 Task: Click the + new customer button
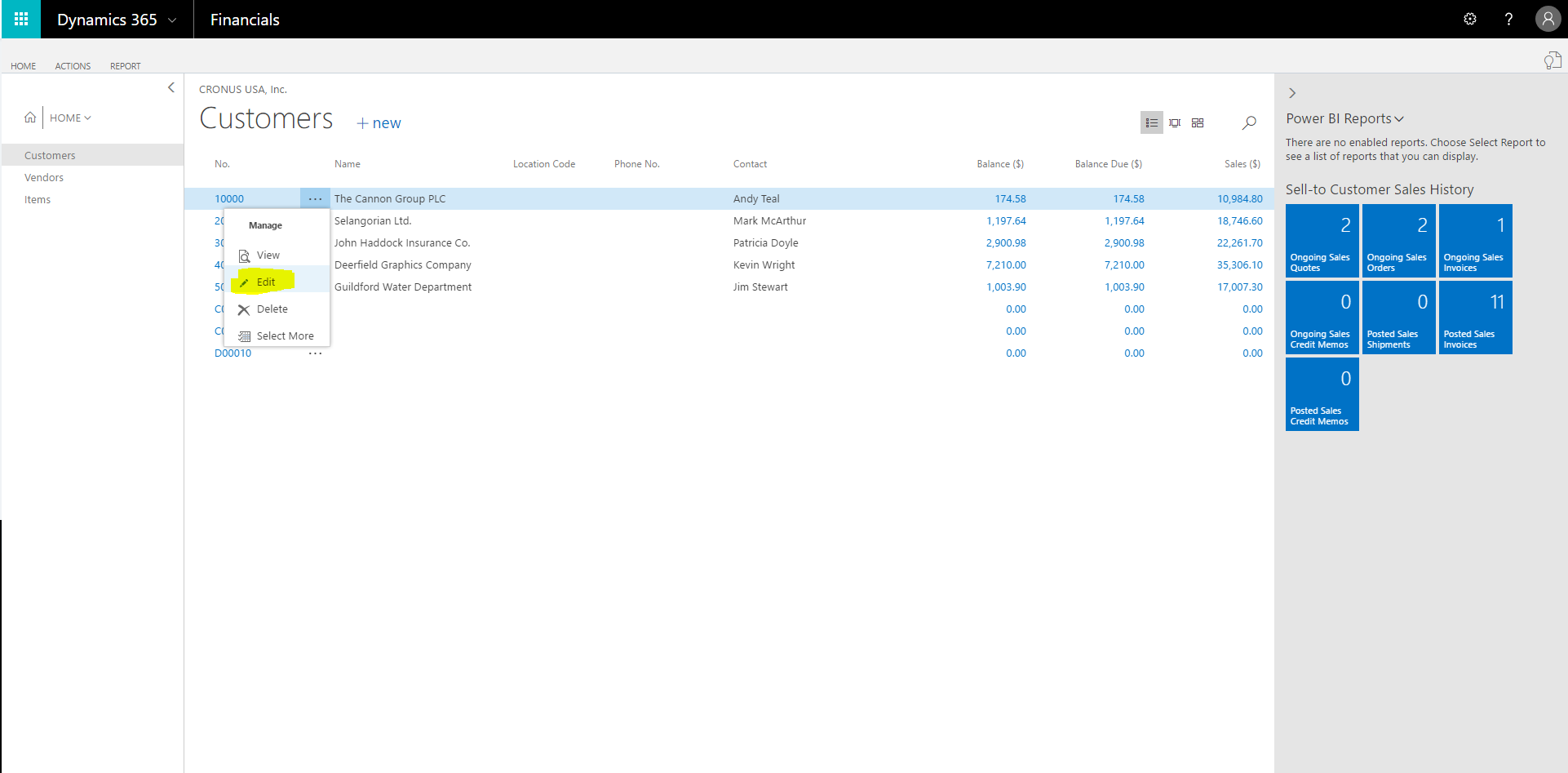[x=379, y=123]
